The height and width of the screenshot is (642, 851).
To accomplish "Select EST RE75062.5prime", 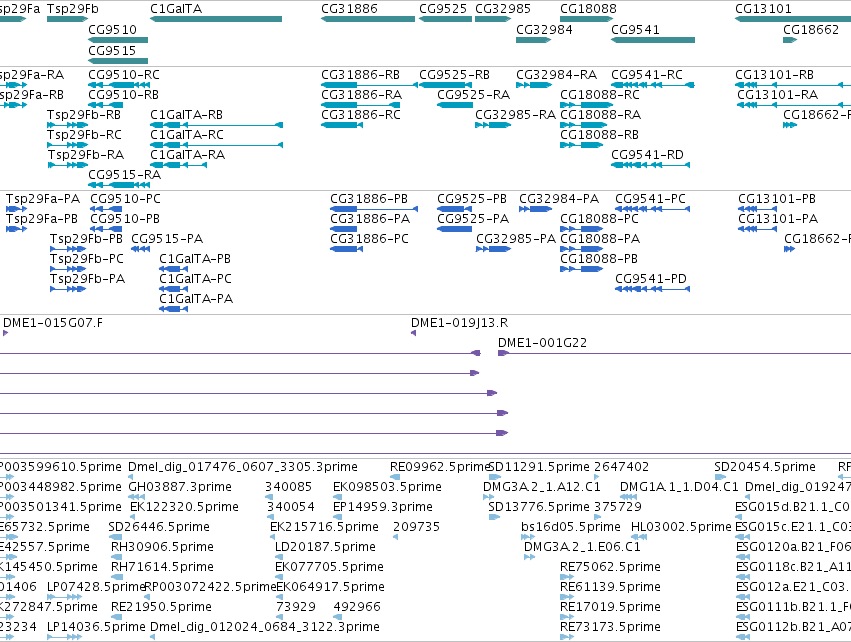I will [x=567, y=577].
